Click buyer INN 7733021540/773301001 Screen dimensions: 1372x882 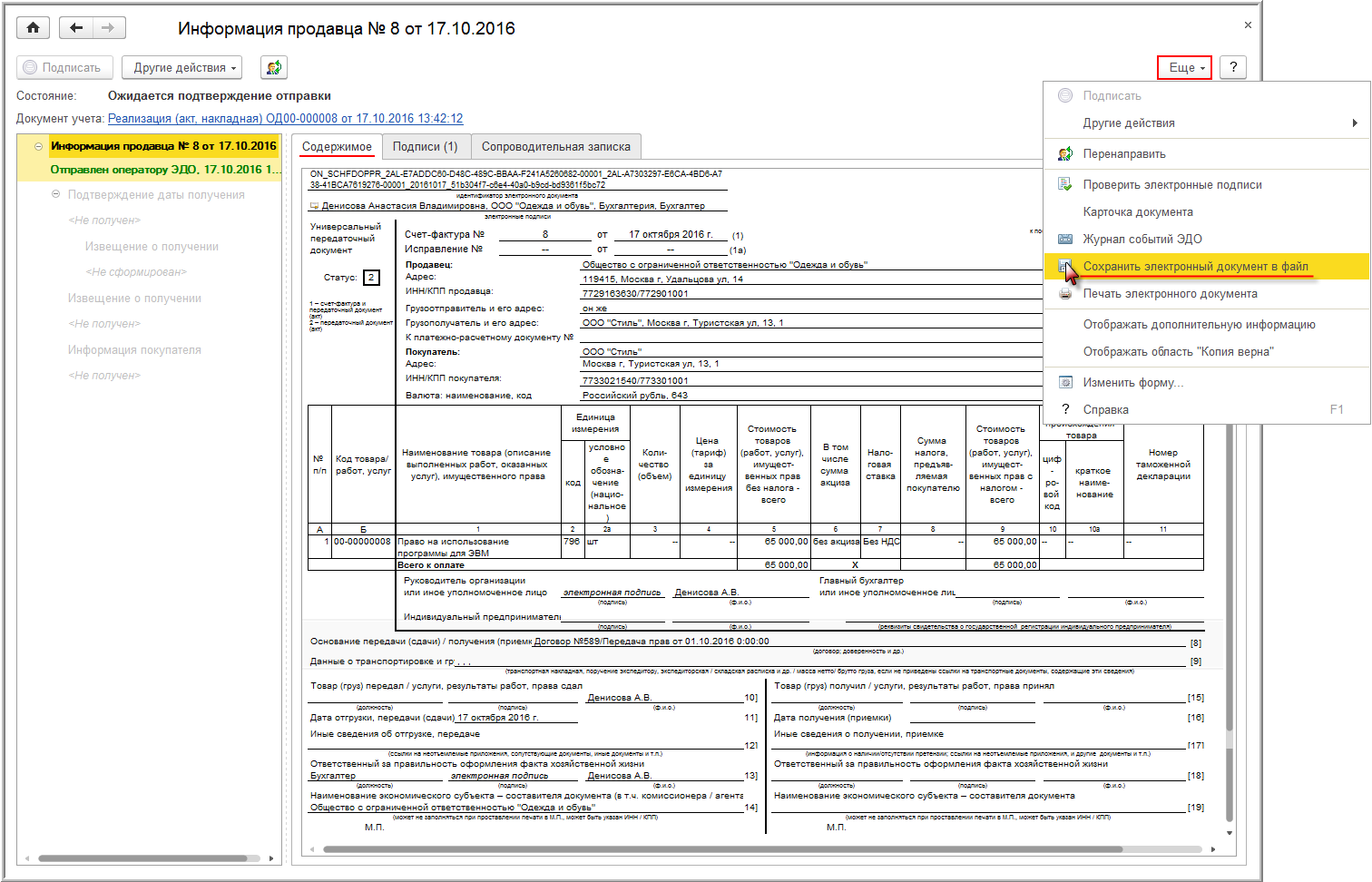[x=635, y=381]
